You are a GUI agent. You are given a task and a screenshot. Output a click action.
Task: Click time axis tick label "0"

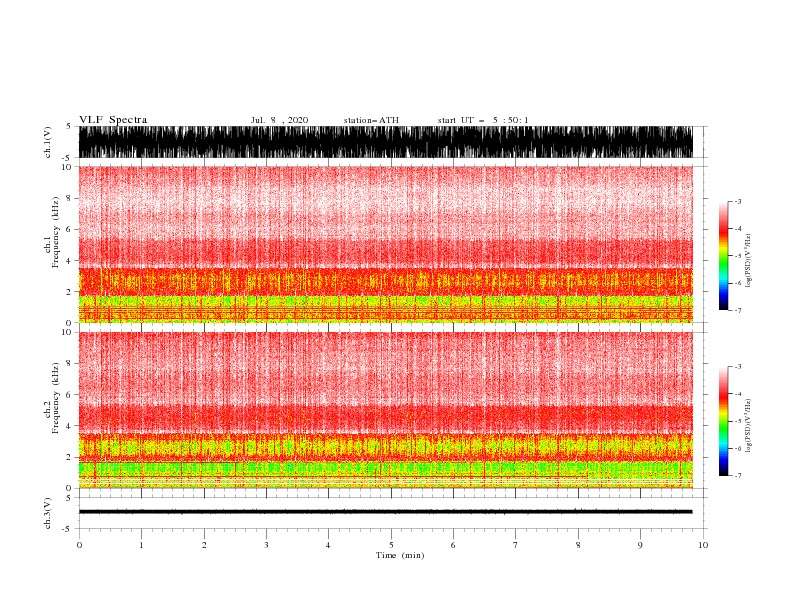pyautogui.click(x=79, y=545)
